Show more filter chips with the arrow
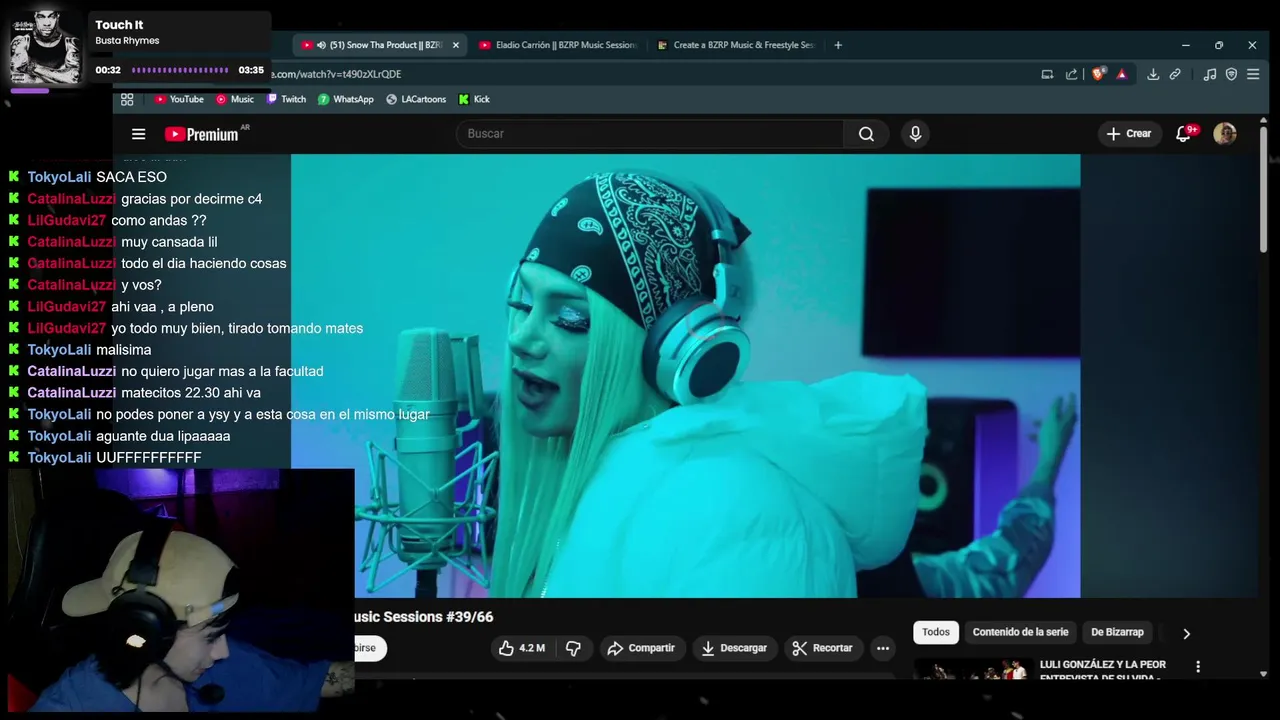Viewport: 1280px width, 720px height. point(1186,633)
